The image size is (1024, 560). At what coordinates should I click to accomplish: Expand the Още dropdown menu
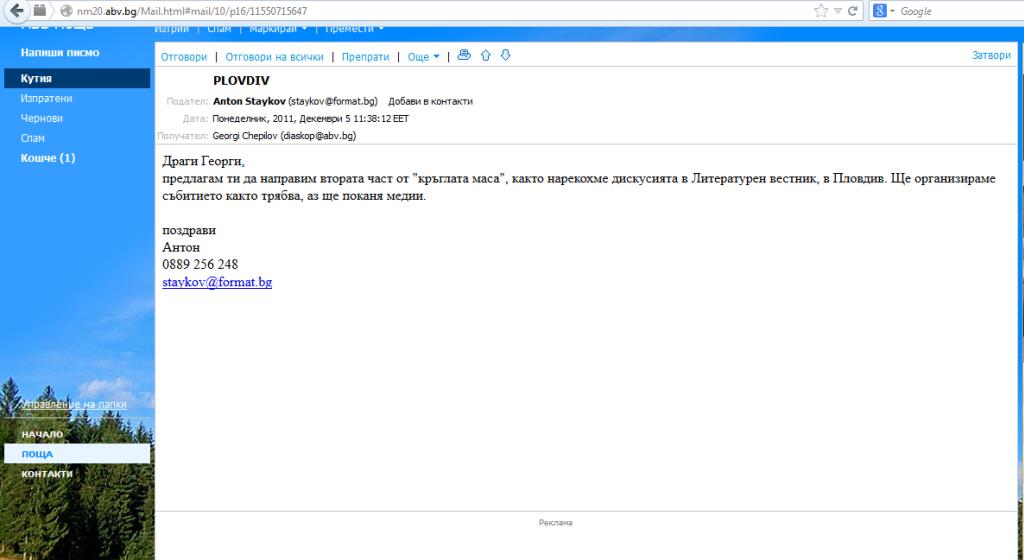[x=423, y=57]
